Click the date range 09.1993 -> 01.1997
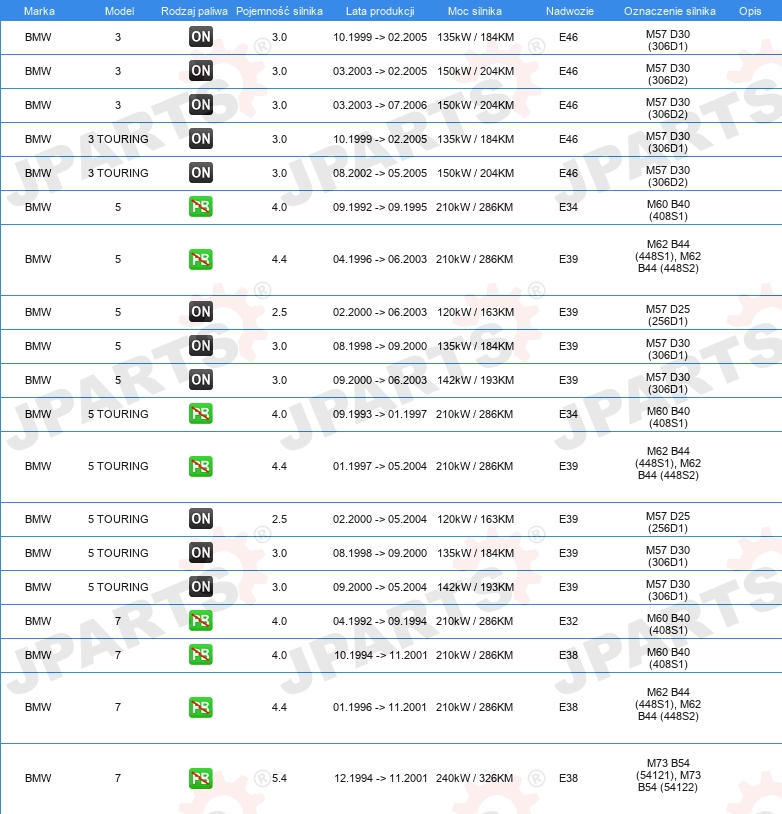Screen dimensions: 782x814 tap(380, 414)
